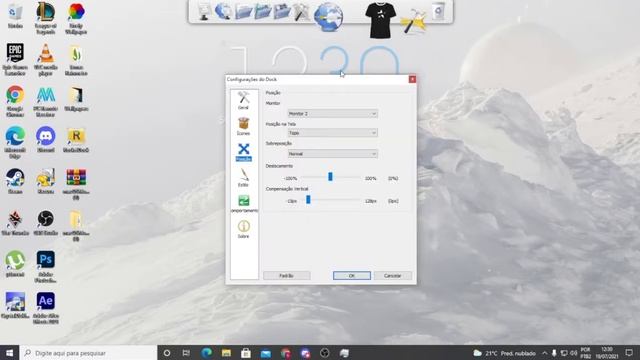This screenshot has height=360, width=640.
Task: Open the My Computer icon in the dock
Action: click(204, 11)
